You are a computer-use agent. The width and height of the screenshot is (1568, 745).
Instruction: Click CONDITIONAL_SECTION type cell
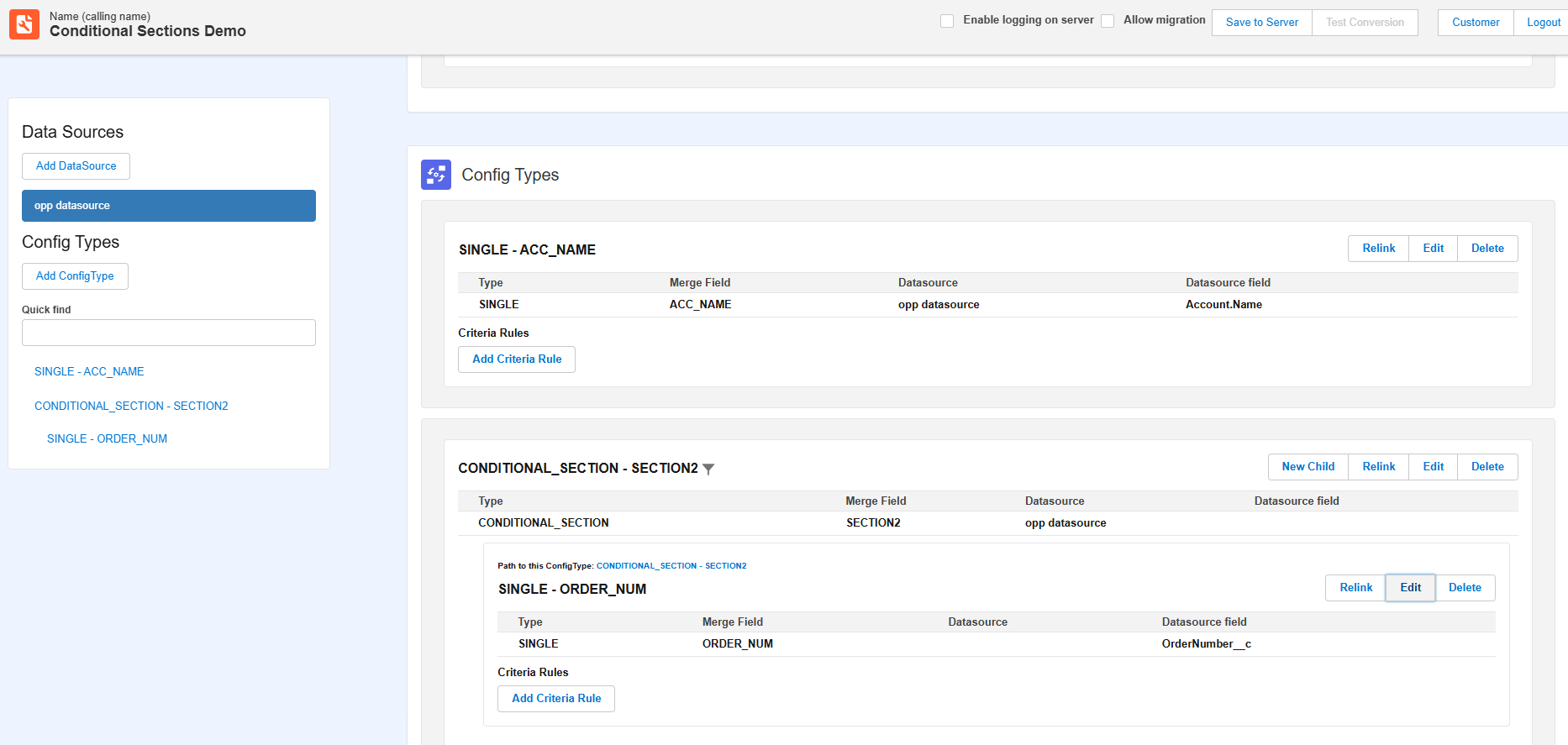[544, 523]
